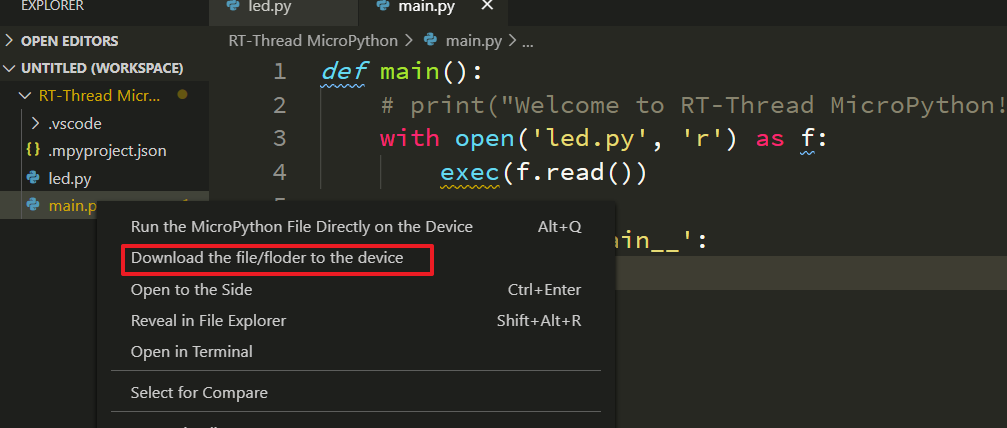Collapse the Untitled (Workspace) section
This screenshot has width=1007, height=428.
point(10,68)
